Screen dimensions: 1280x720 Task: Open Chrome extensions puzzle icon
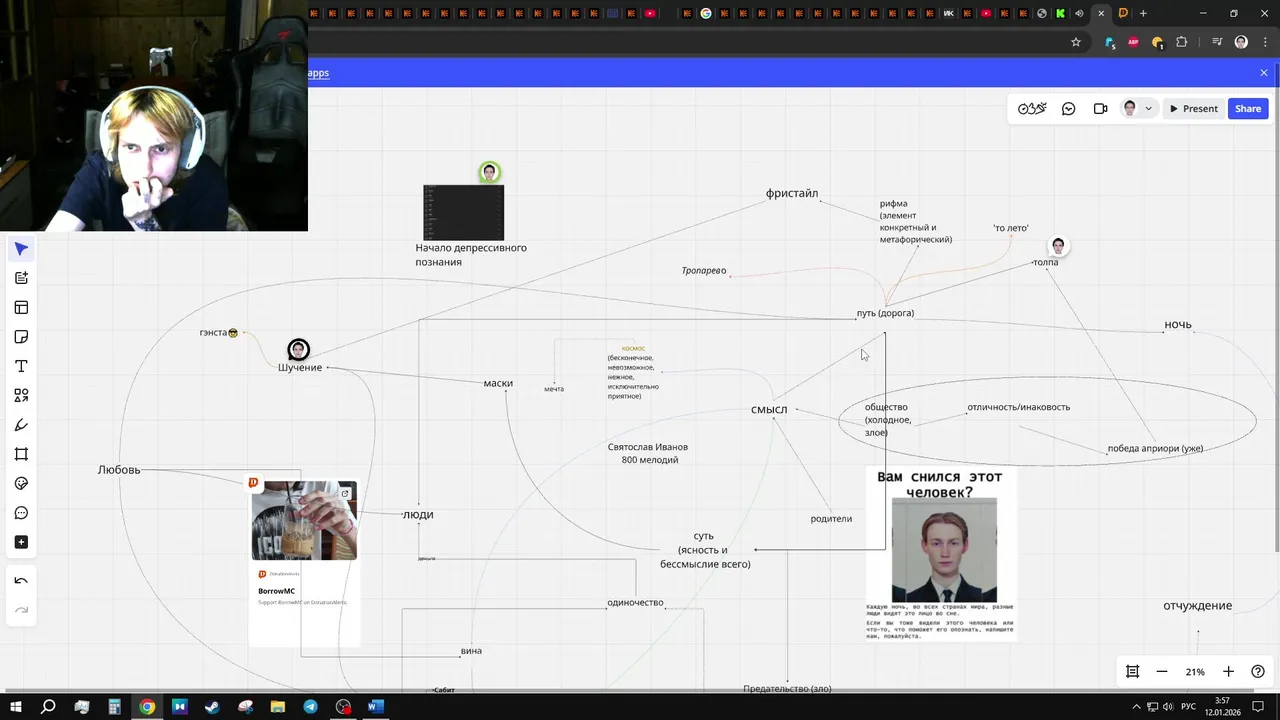click(x=1181, y=42)
